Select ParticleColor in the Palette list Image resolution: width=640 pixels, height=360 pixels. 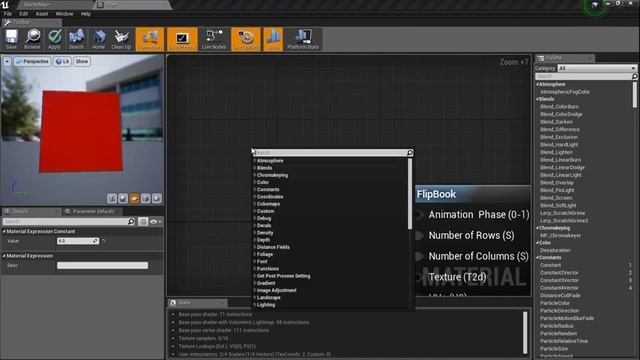click(x=555, y=303)
